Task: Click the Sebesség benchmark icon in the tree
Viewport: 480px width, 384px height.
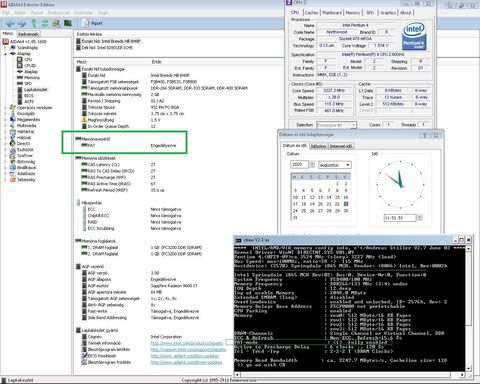Action: click(x=13, y=180)
